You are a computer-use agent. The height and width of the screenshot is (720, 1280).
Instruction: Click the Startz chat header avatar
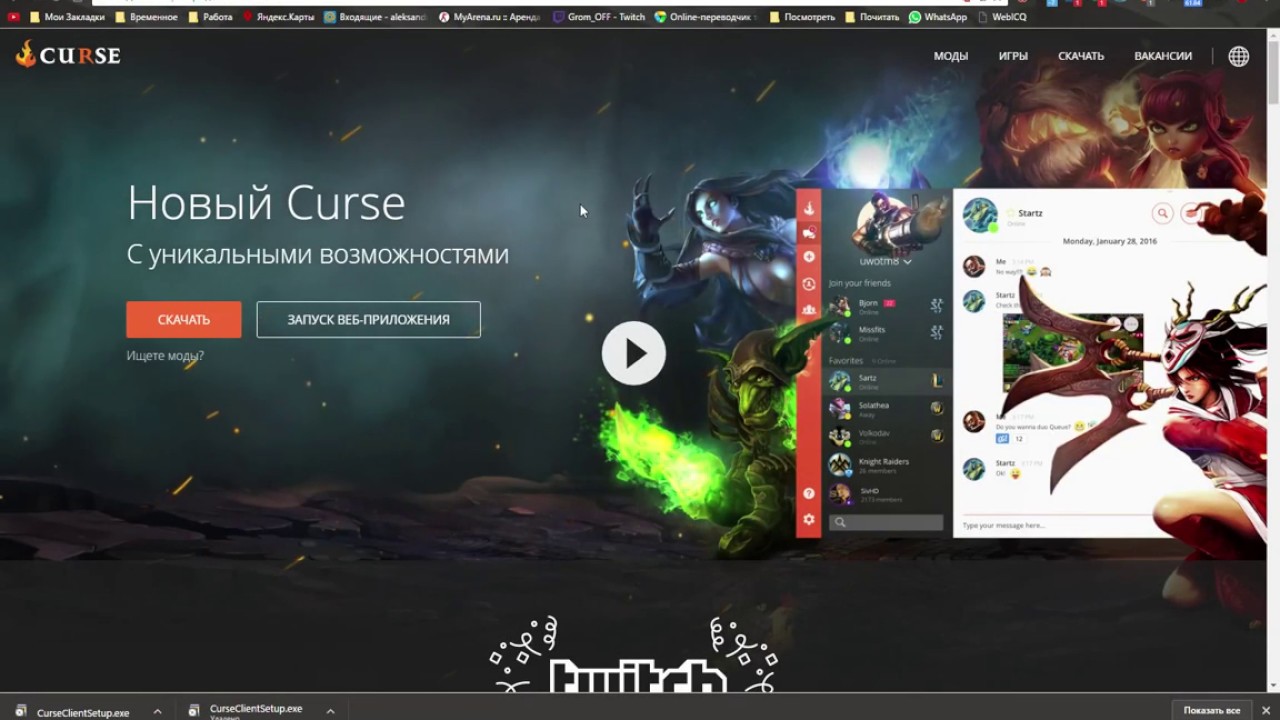(980, 215)
